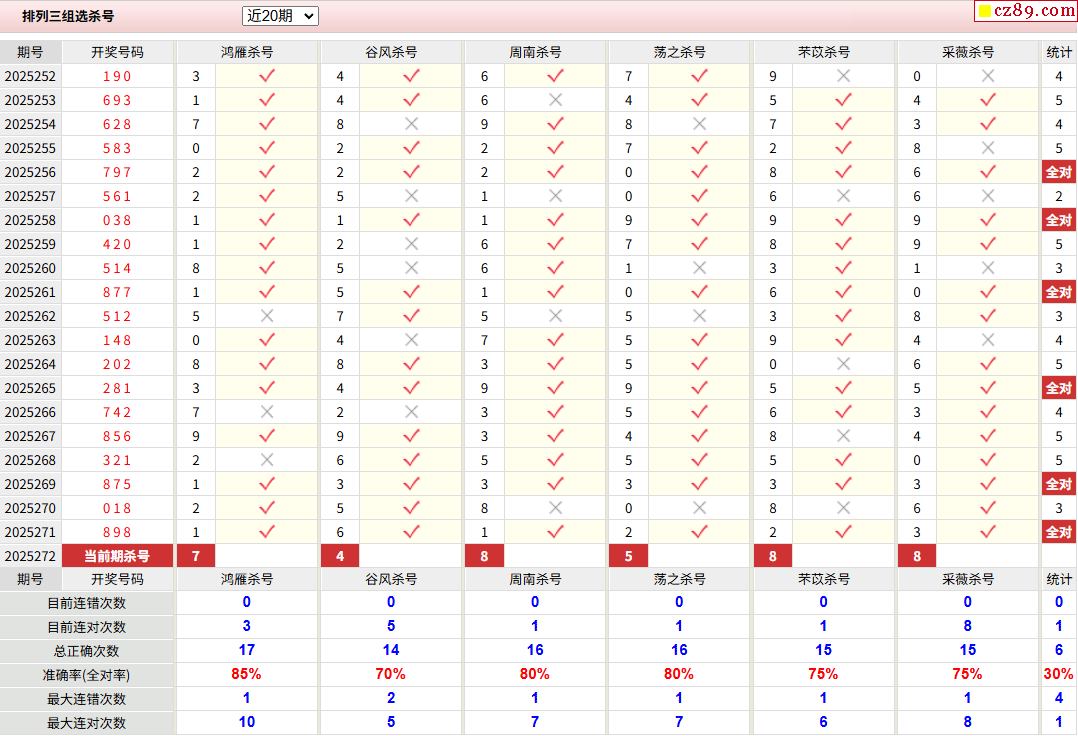Click the 鸿雁杀号 cross icon in row 2025262
Image resolution: width=1078 pixels, height=736 pixels.
coord(267,316)
